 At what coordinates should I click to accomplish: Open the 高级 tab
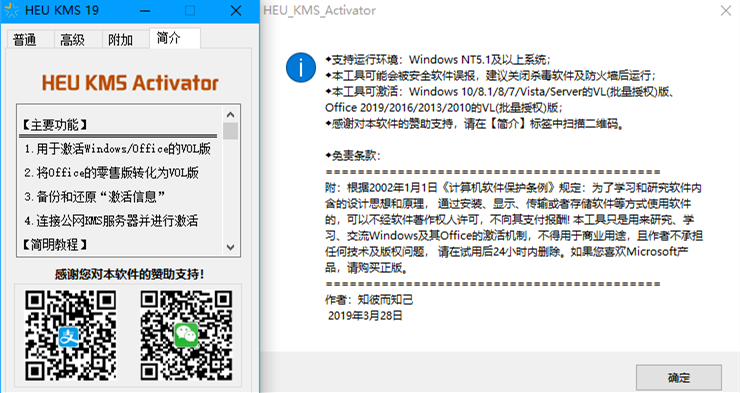(x=78, y=40)
